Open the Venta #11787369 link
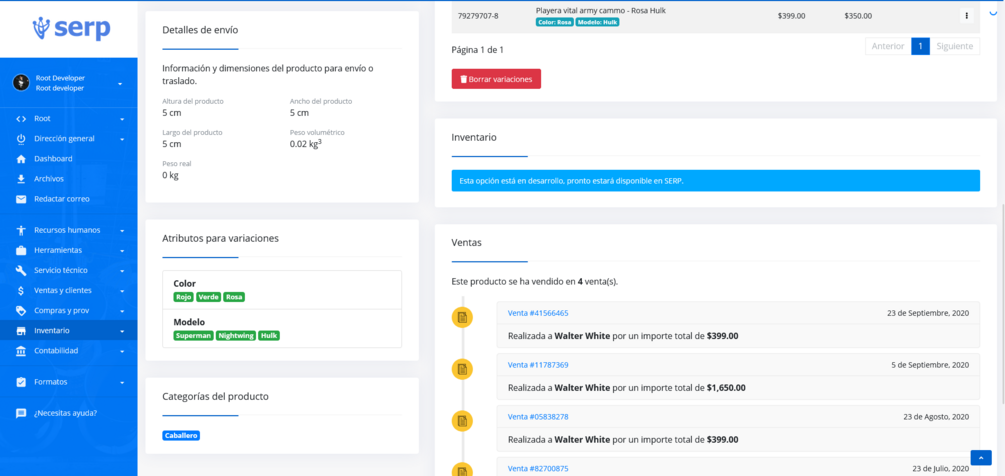The image size is (1005, 476). [x=538, y=365]
